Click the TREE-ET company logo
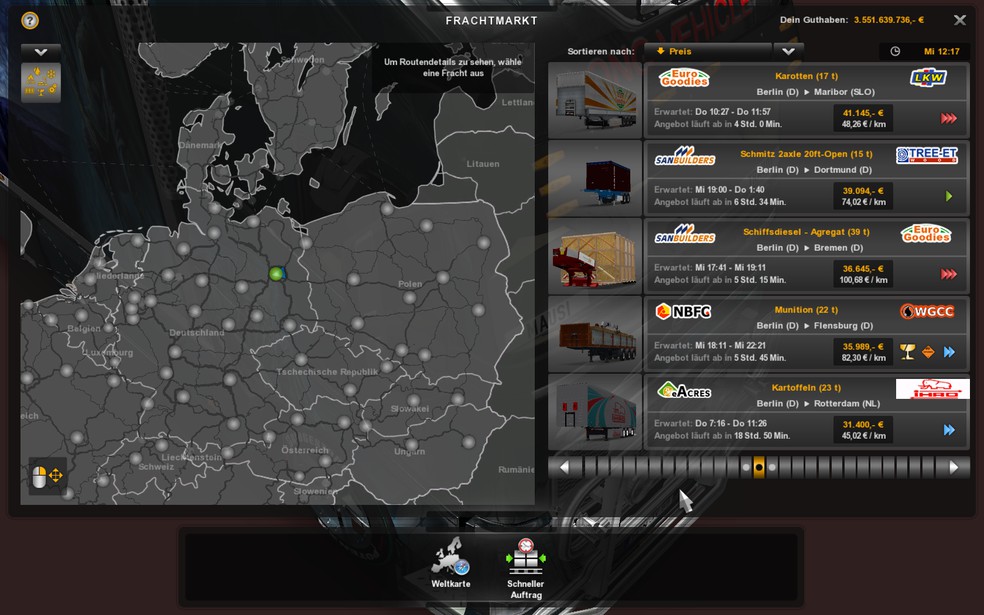The width and height of the screenshot is (984, 615). (x=927, y=155)
